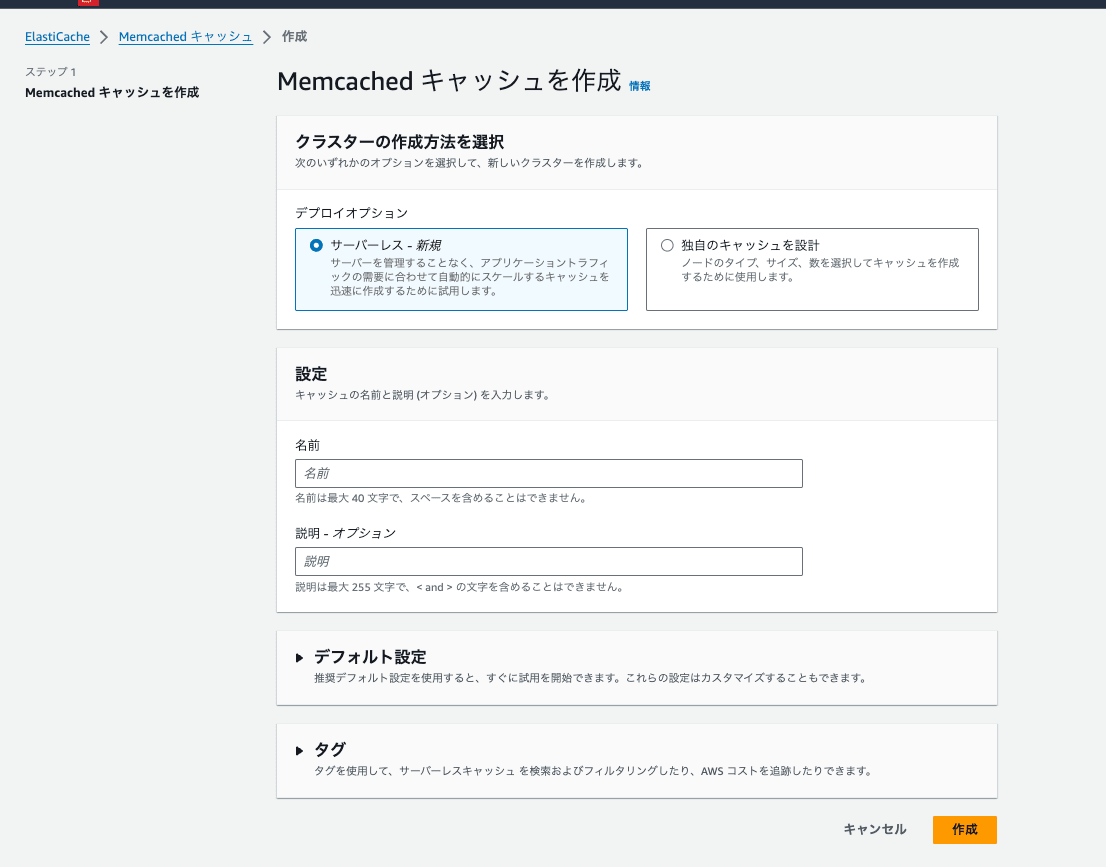Click the 設定 section heading

311,374
